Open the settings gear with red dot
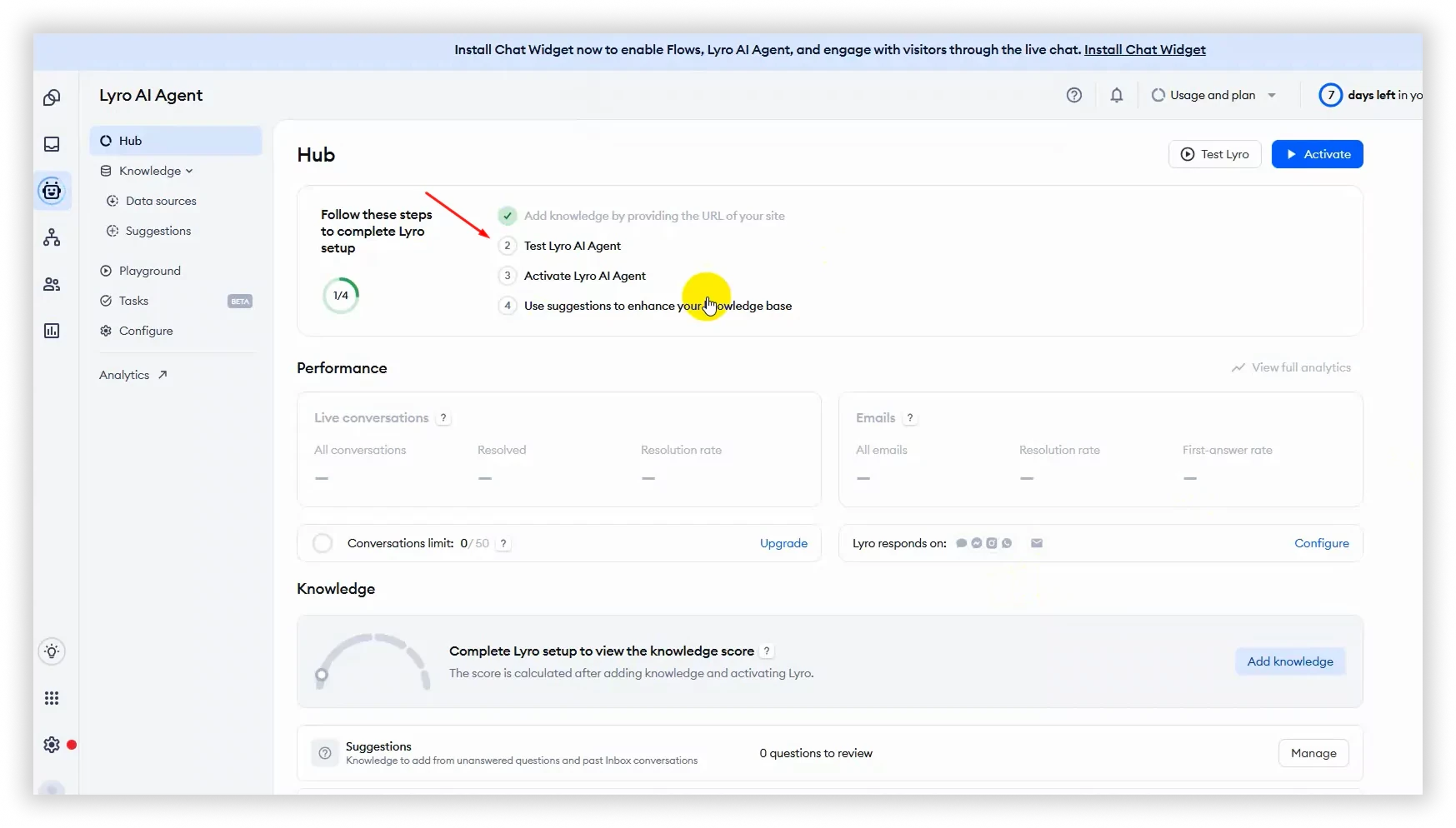This screenshot has width=1456, height=828. (52, 745)
